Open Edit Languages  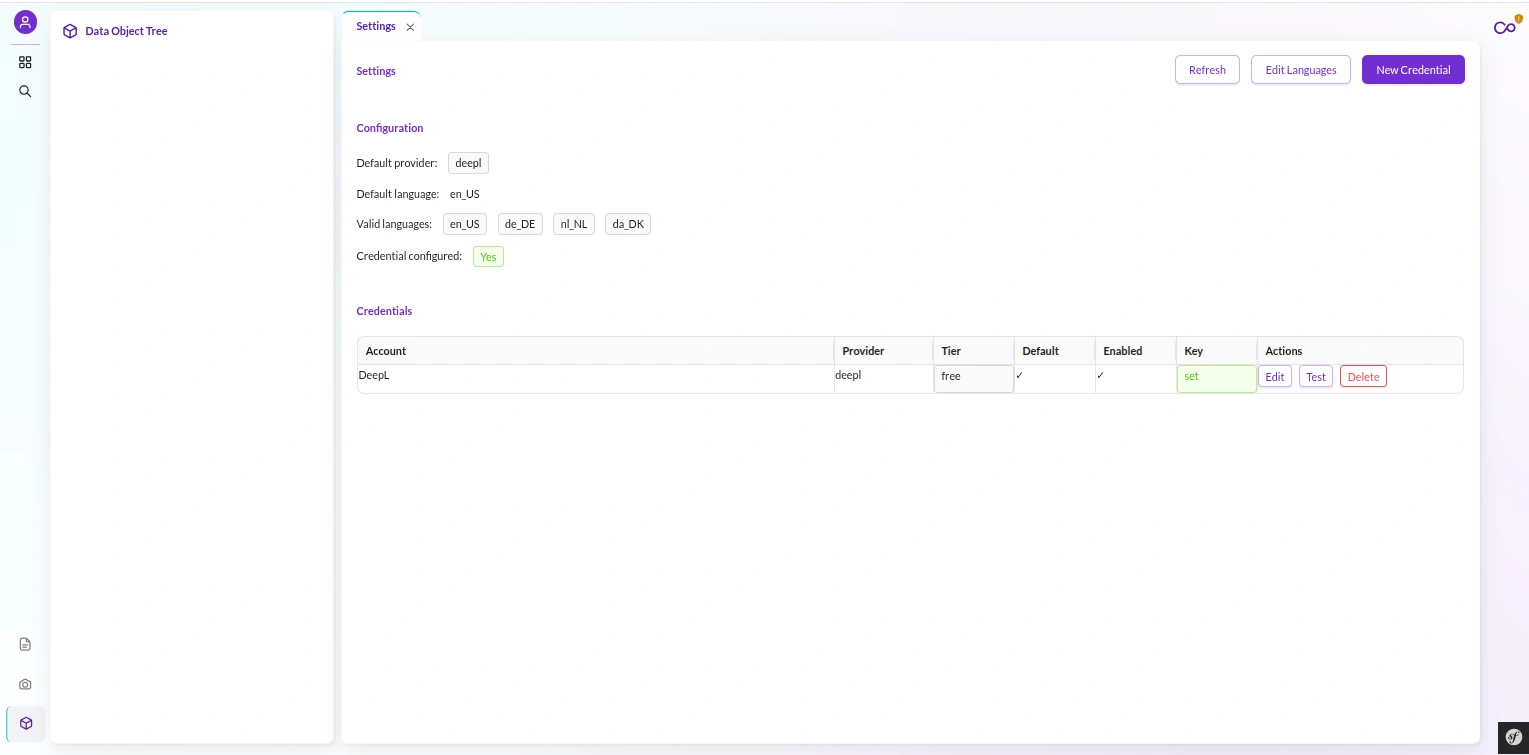[x=1301, y=70]
